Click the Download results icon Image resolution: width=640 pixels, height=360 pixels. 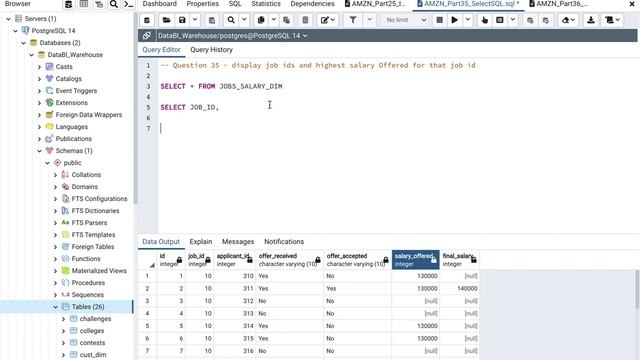pos(591,20)
